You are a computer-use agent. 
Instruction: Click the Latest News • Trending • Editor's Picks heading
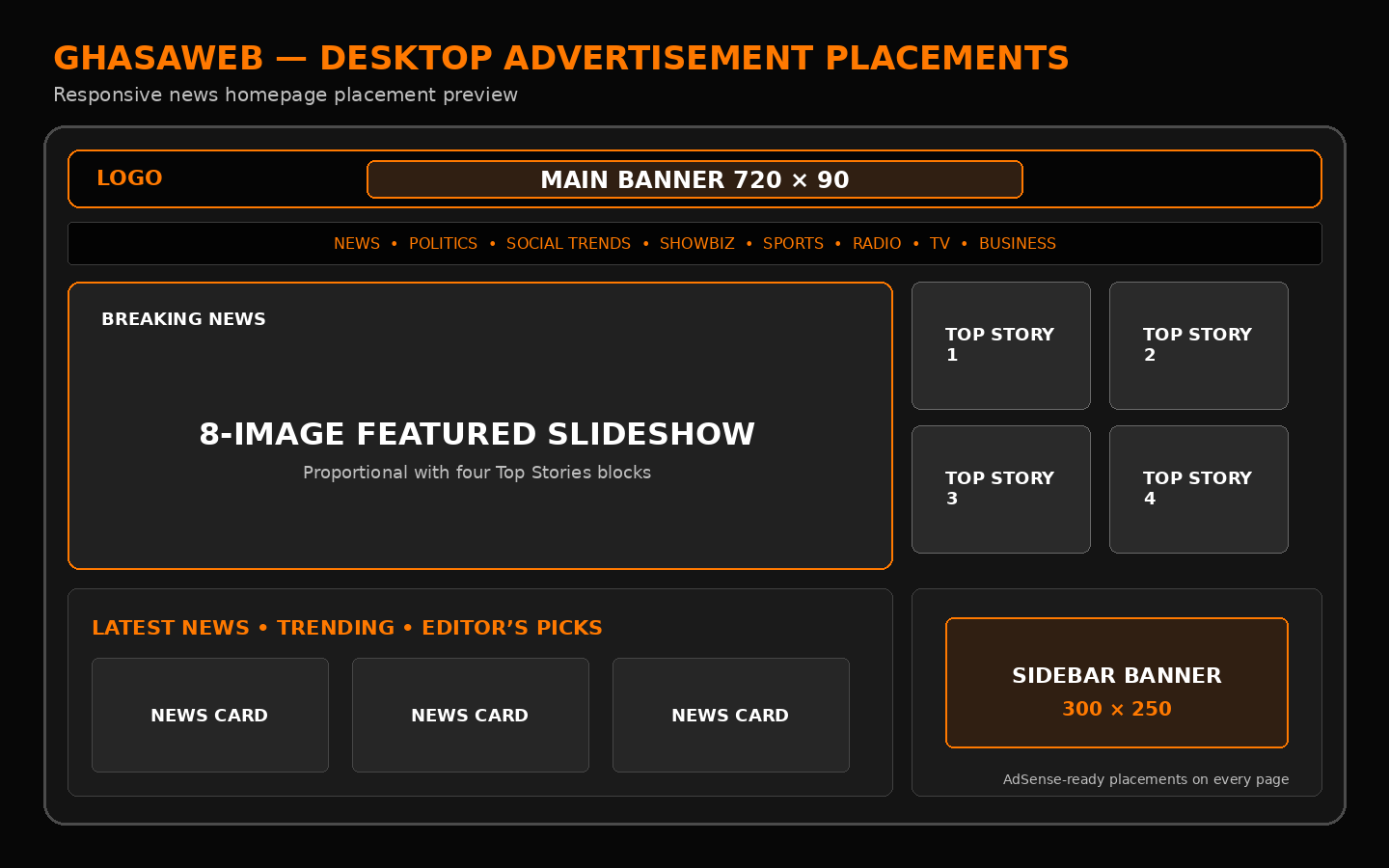(347, 628)
